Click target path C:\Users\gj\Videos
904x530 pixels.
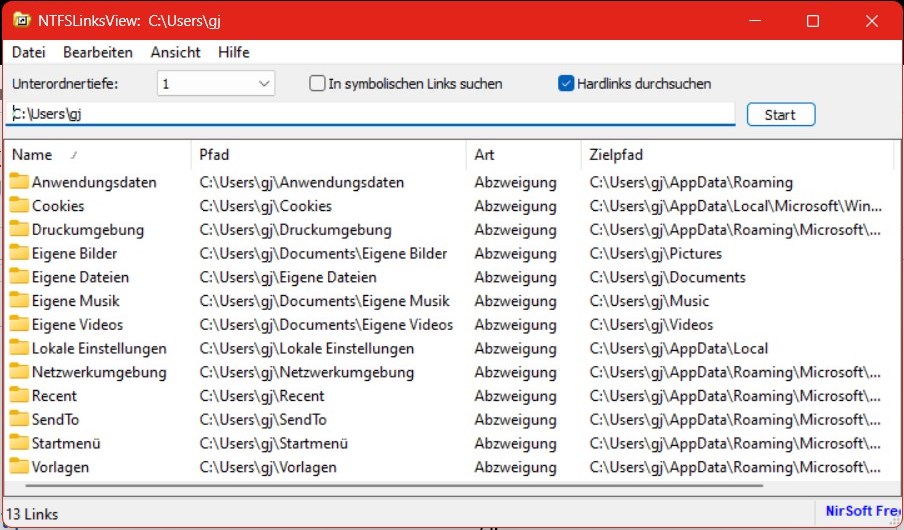pyautogui.click(x=651, y=324)
